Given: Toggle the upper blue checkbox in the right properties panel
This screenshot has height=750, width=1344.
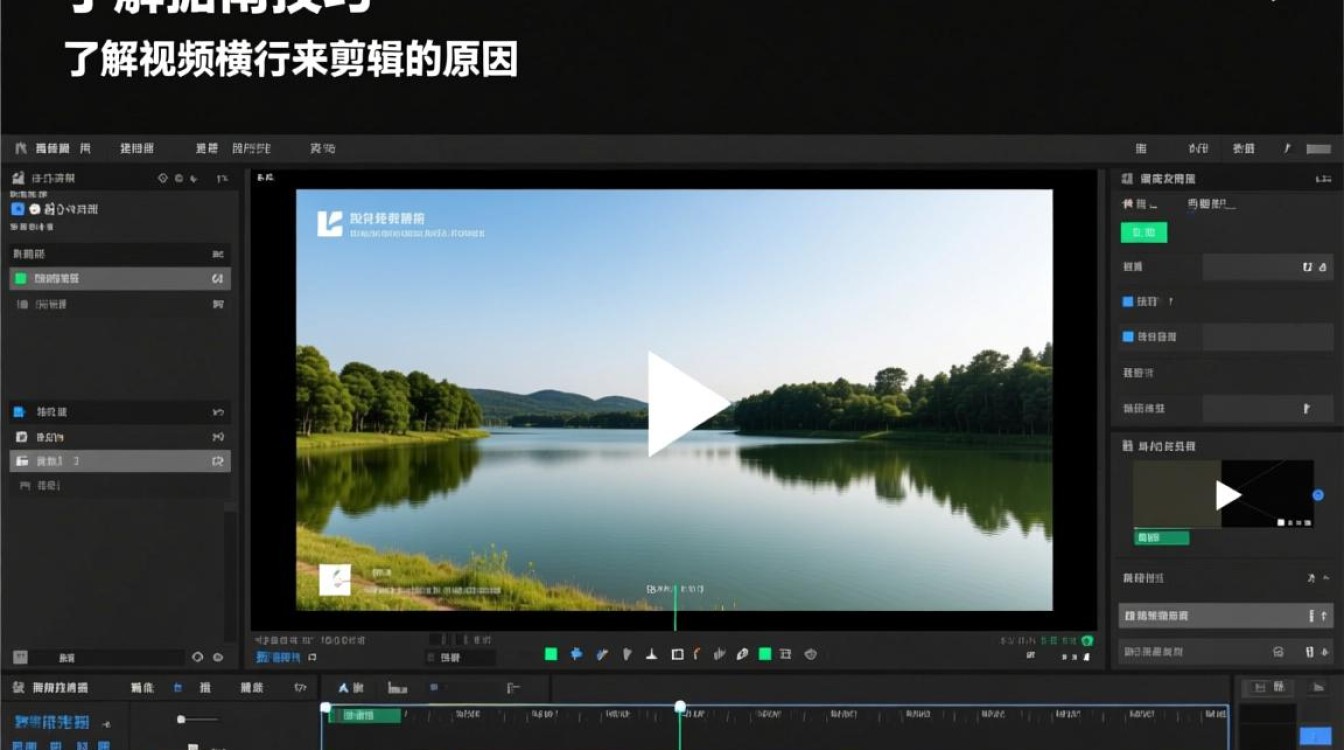Looking at the screenshot, I should point(1128,301).
